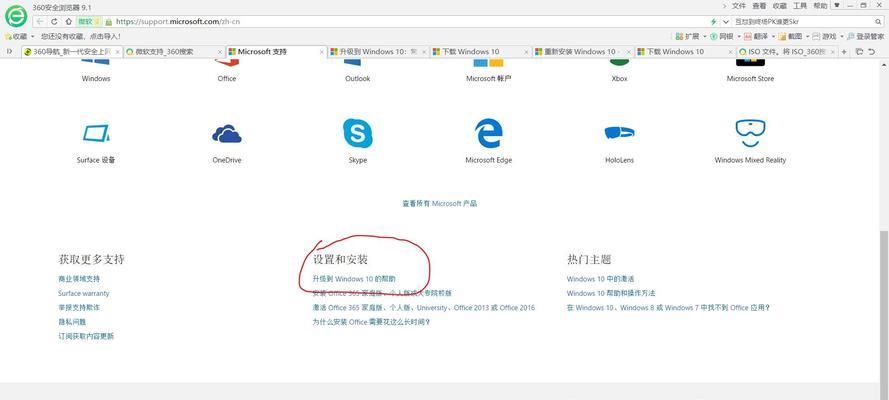The height and width of the screenshot is (400, 889).
Task: Open the 截图 screenshot tool
Action: pos(790,36)
